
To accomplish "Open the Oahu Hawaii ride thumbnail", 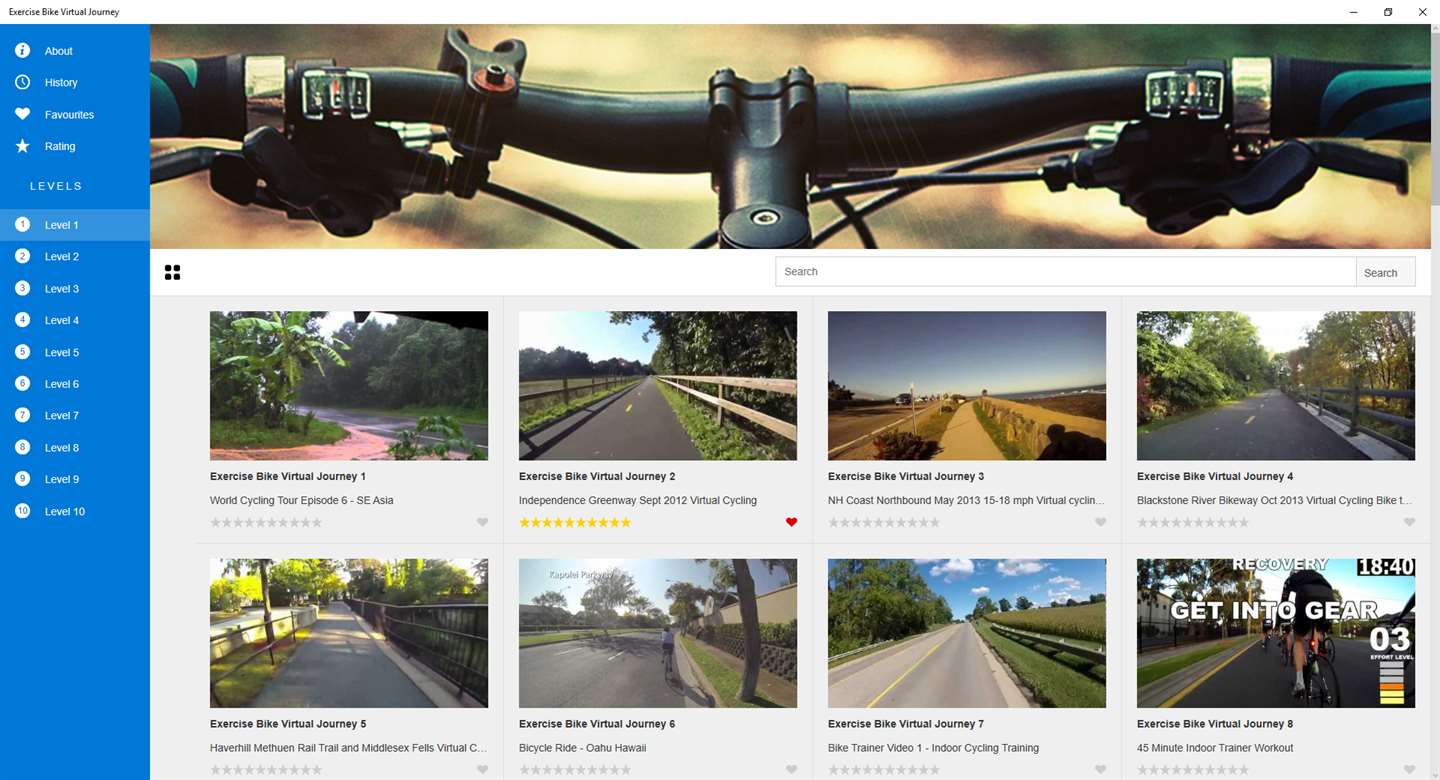I will click(x=658, y=633).
